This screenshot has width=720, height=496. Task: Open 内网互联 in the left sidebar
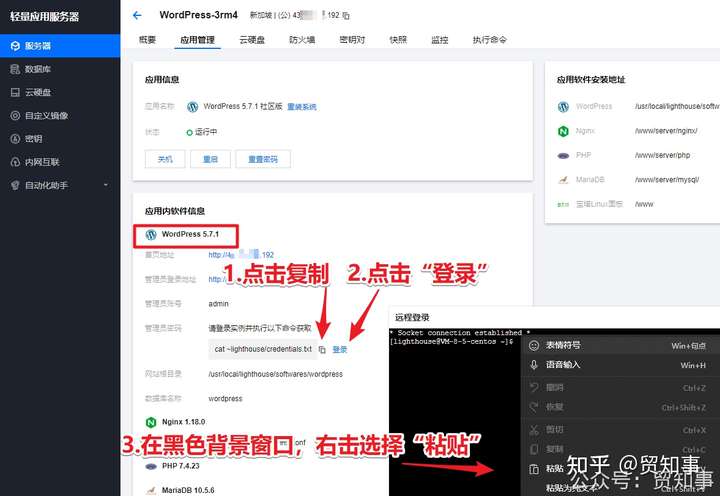(x=60, y=162)
